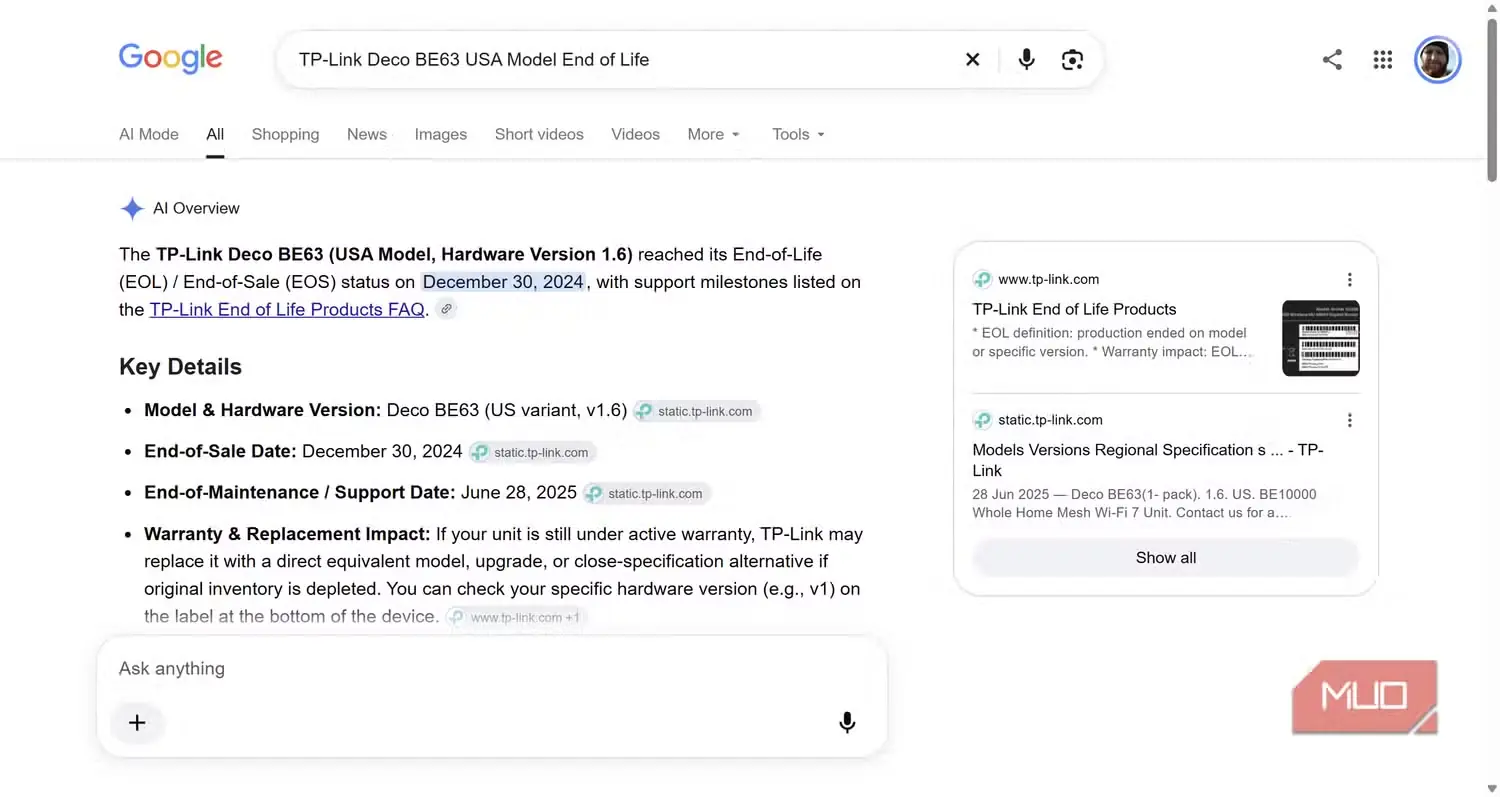Click the highlighted date December 30, 2024

click(x=503, y=282)
